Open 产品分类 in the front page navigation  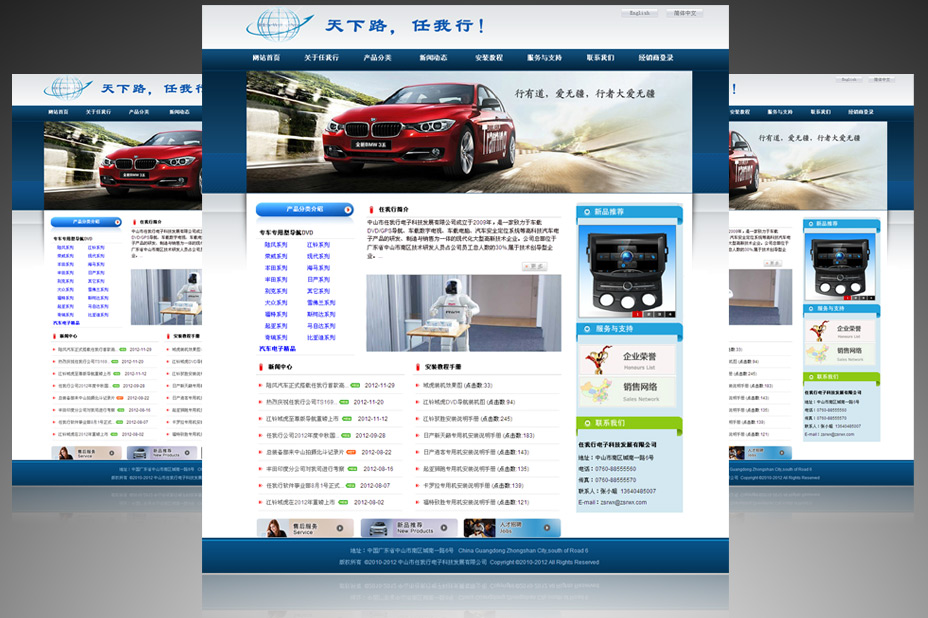click(x=378, y=57)
